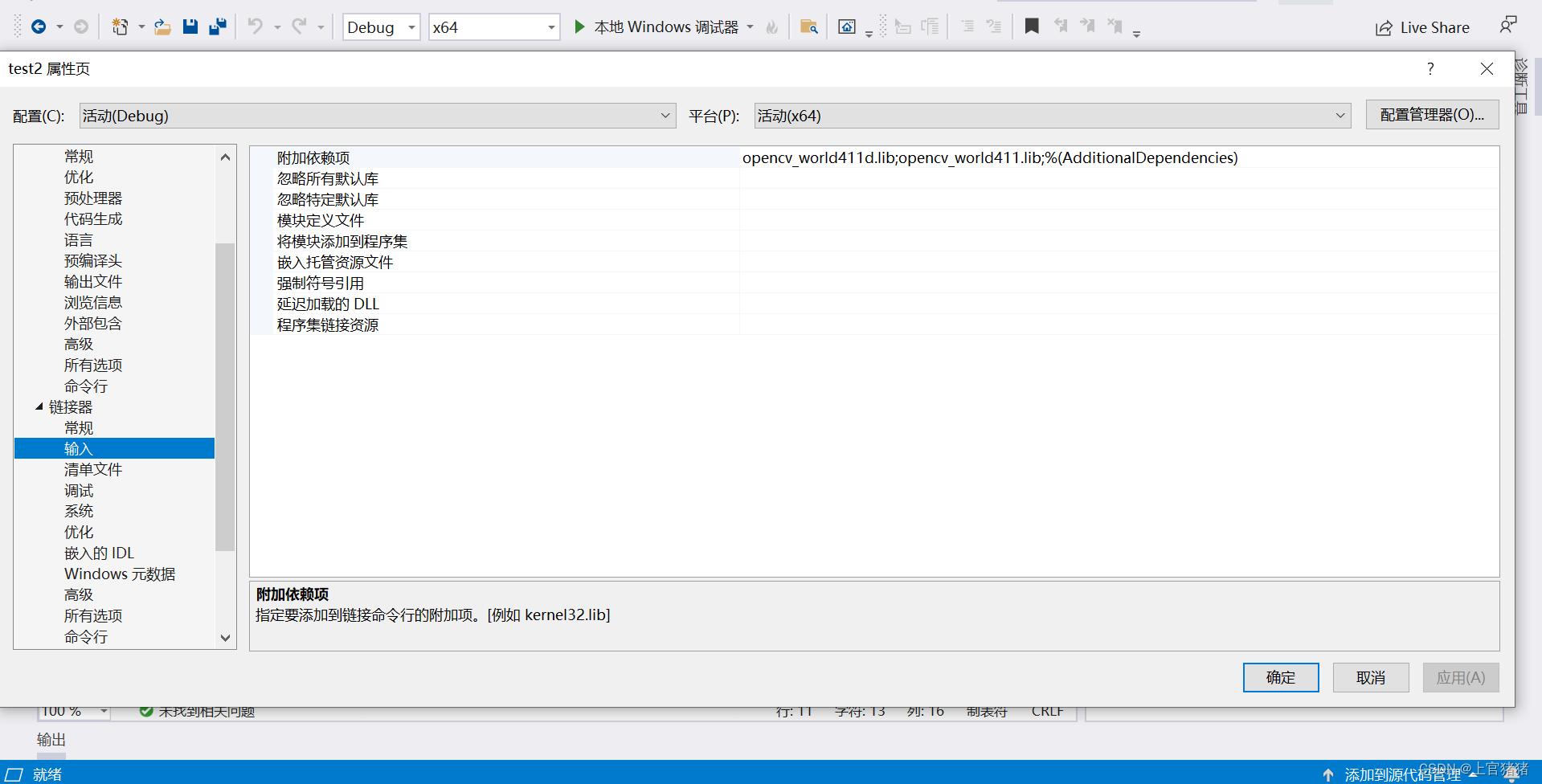This screenshot has width=1542, height=784.
Task: Click the Save floppy disk icon
Action: (190, 27)
